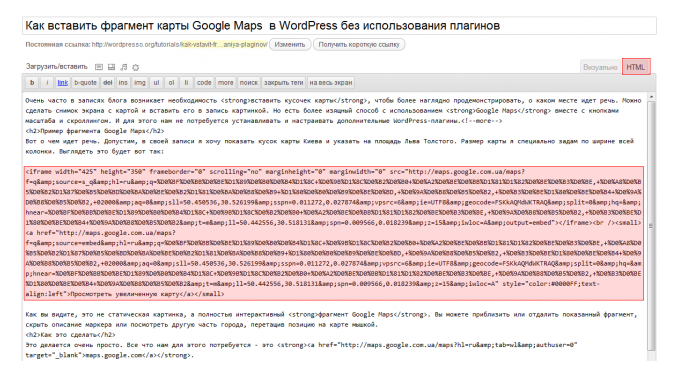The width and height of the screenshot is (674, 391).
Task: Click the code quicktag button
Action: coord(204,82)
